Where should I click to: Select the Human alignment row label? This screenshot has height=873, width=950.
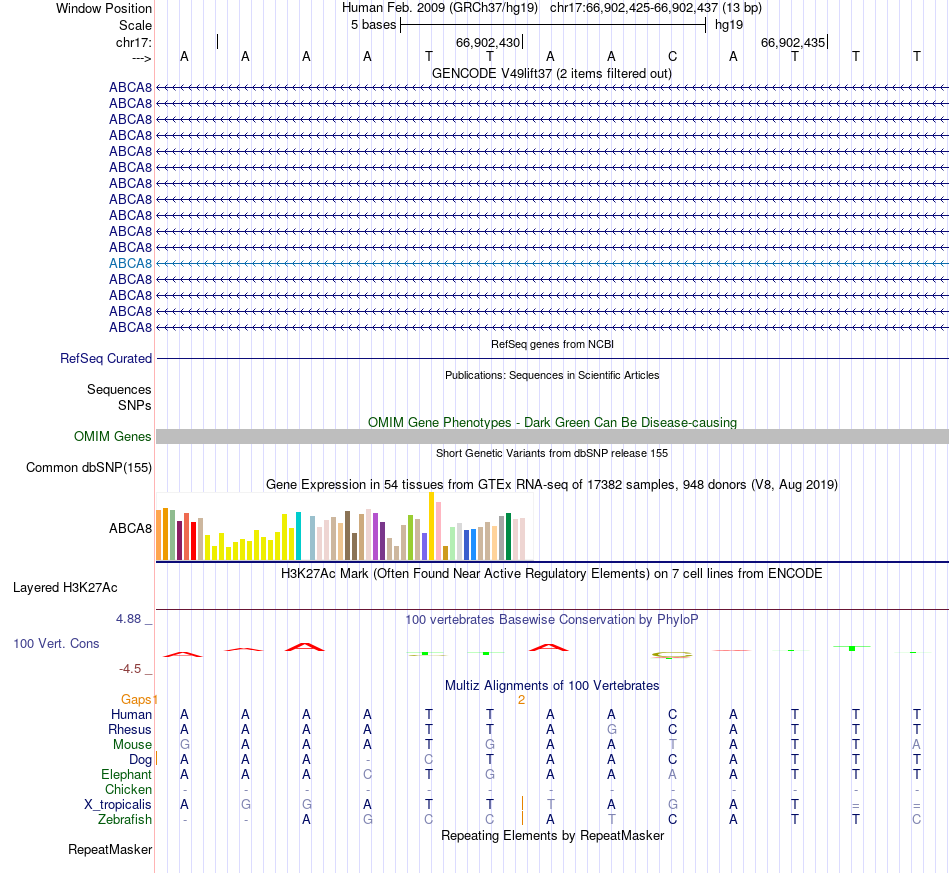[x=131, y=715]
